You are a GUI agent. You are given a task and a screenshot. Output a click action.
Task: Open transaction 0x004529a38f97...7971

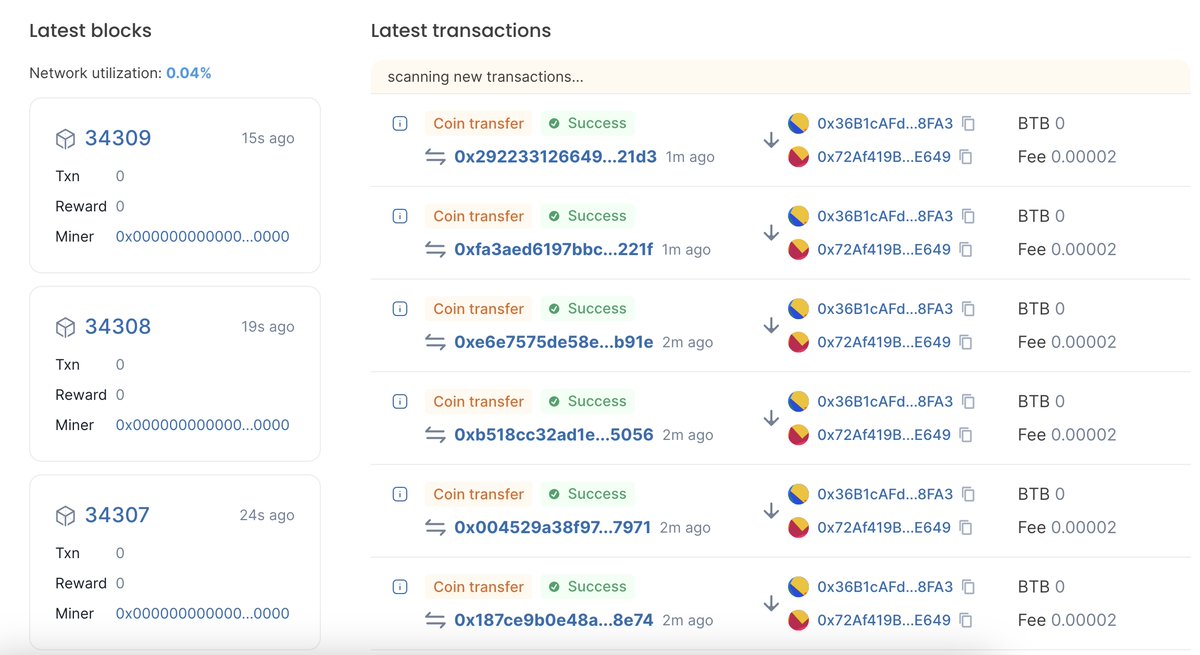tap(552, 527)
